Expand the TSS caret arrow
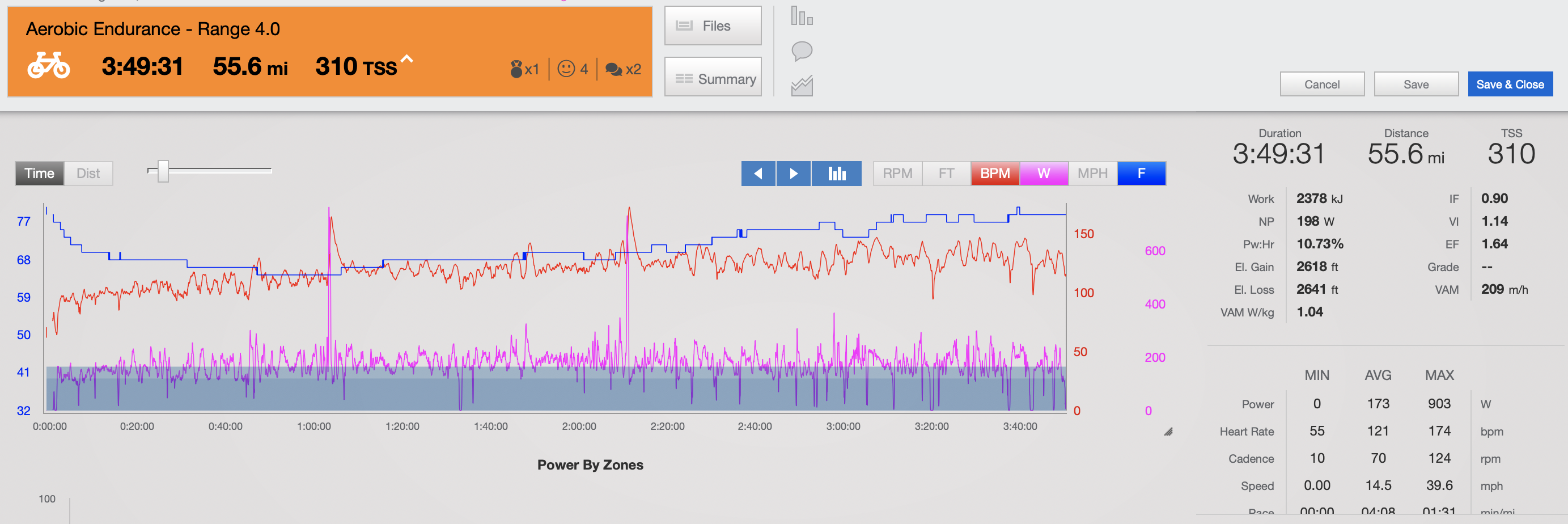Screen dimensions: 1568x524 [406, 59]
